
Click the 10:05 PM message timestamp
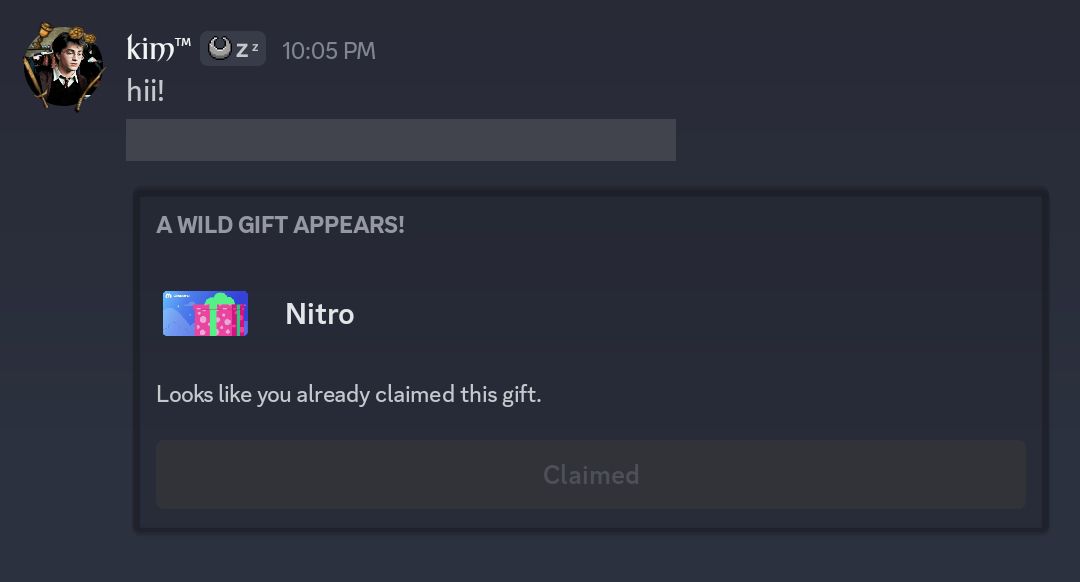pyautogui.click(x=329, y=50)
